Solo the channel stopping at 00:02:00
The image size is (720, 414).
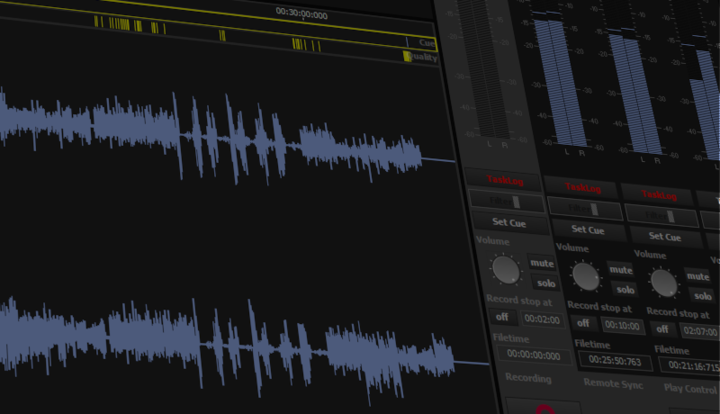point(546,283)
